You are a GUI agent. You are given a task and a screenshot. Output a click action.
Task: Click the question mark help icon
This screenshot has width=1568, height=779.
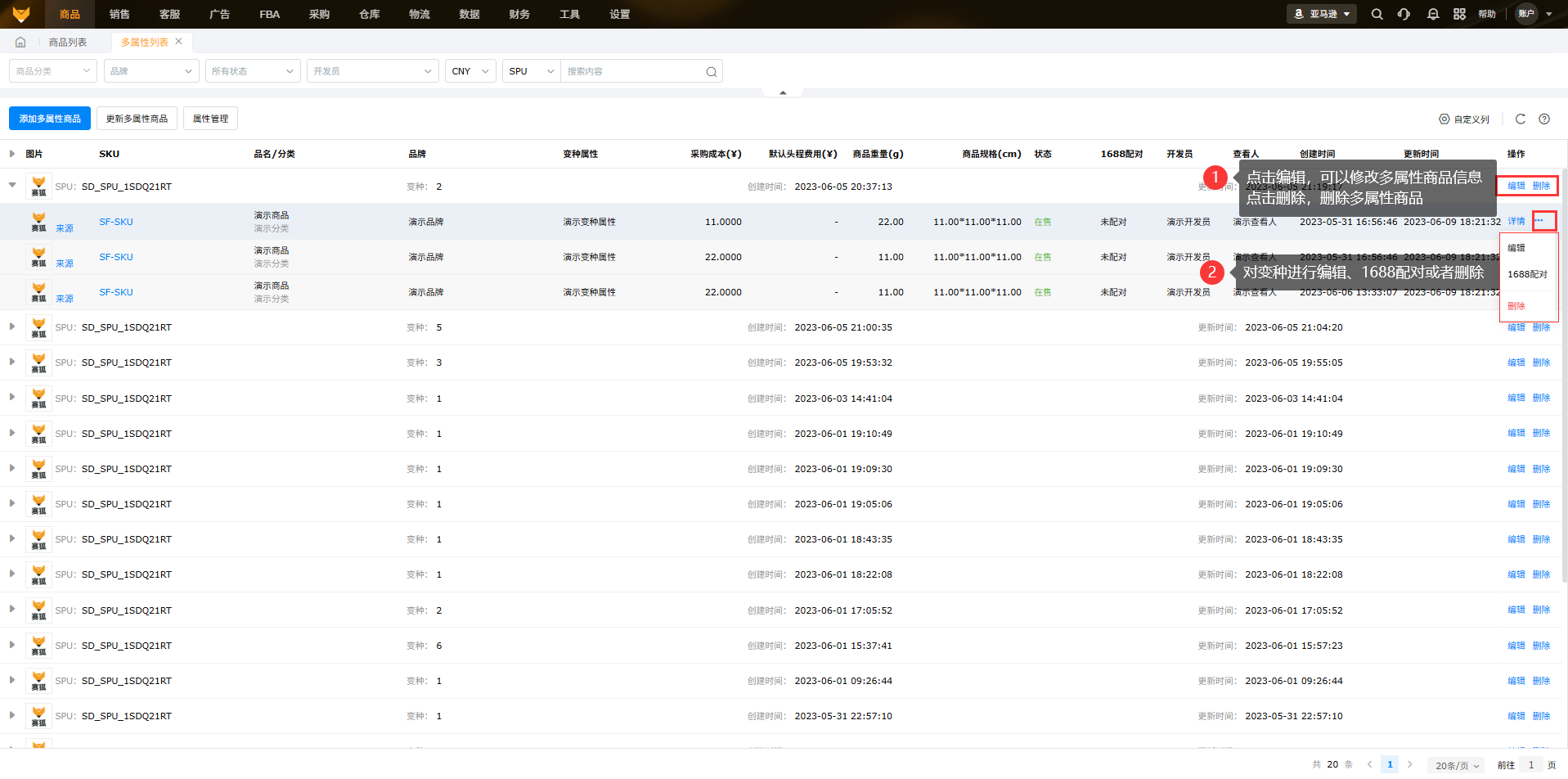[1543, 119]
